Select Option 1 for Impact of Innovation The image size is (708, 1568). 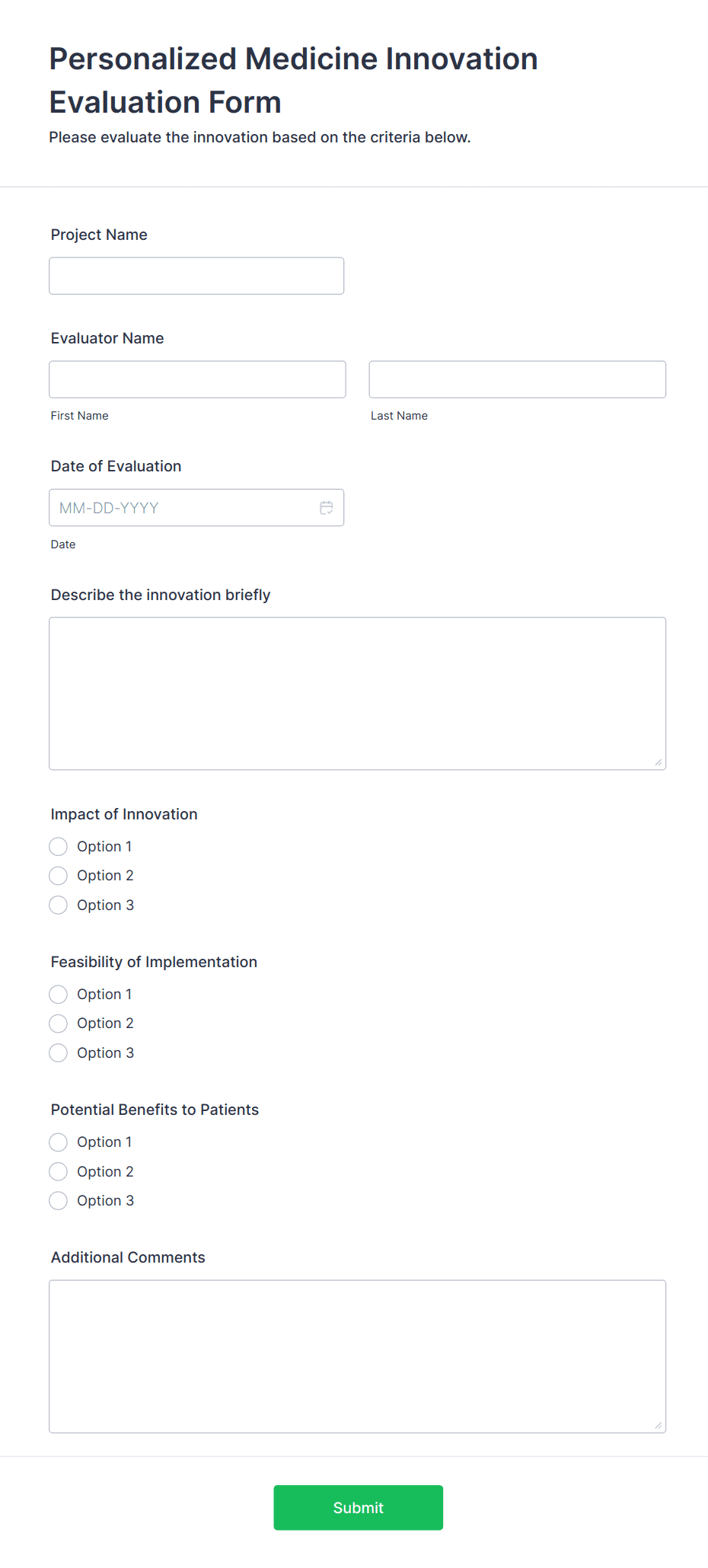pos(59,847)
